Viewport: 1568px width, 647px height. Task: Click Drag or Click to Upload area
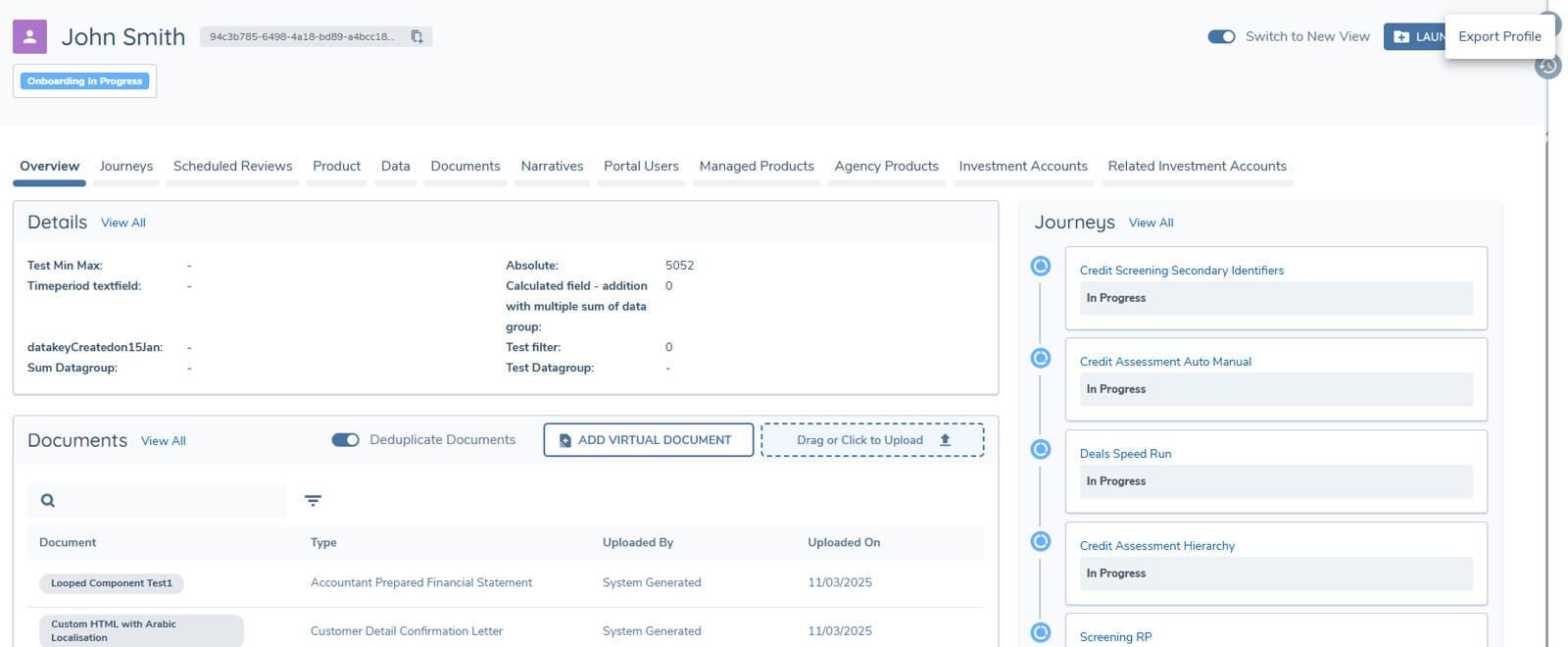(872, 440)
